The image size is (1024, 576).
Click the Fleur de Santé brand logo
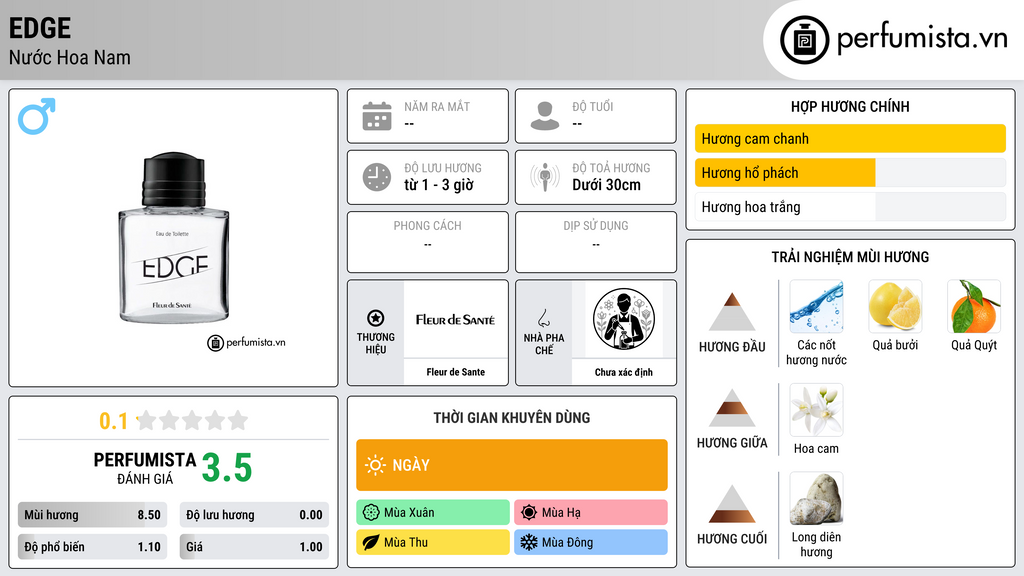(455, 319)
